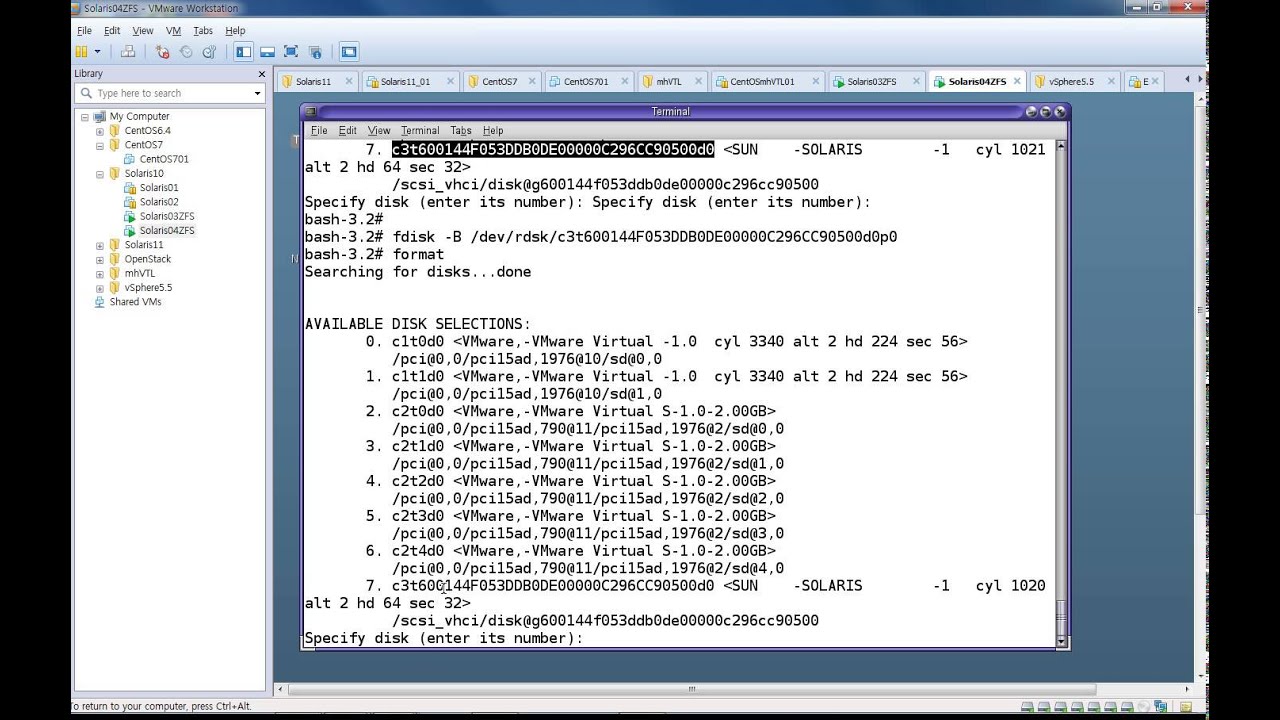This screenshot has height=720, width=1280.
Task: Open Terminal window menu icon in titlebar
Action: (311, 111)
